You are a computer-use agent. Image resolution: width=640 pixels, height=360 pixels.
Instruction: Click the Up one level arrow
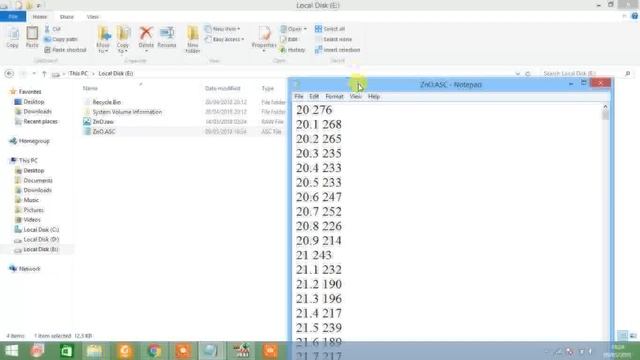tap(44, 73)
